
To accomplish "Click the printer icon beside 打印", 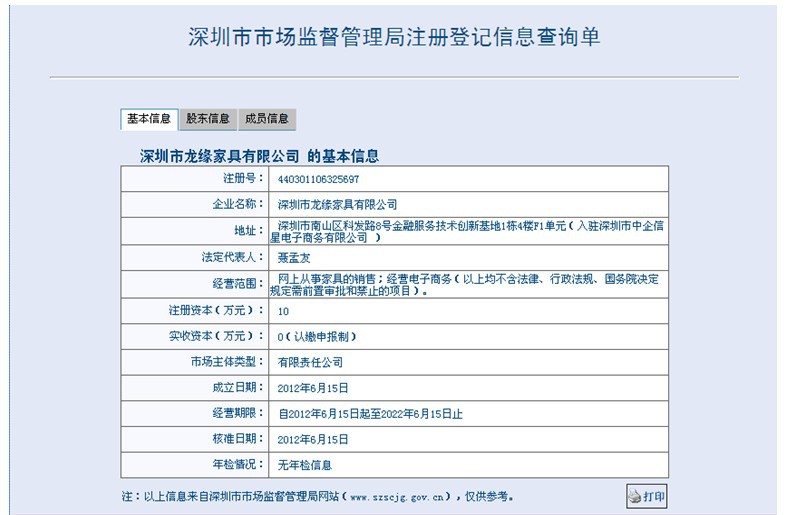I will click(634, 496).
